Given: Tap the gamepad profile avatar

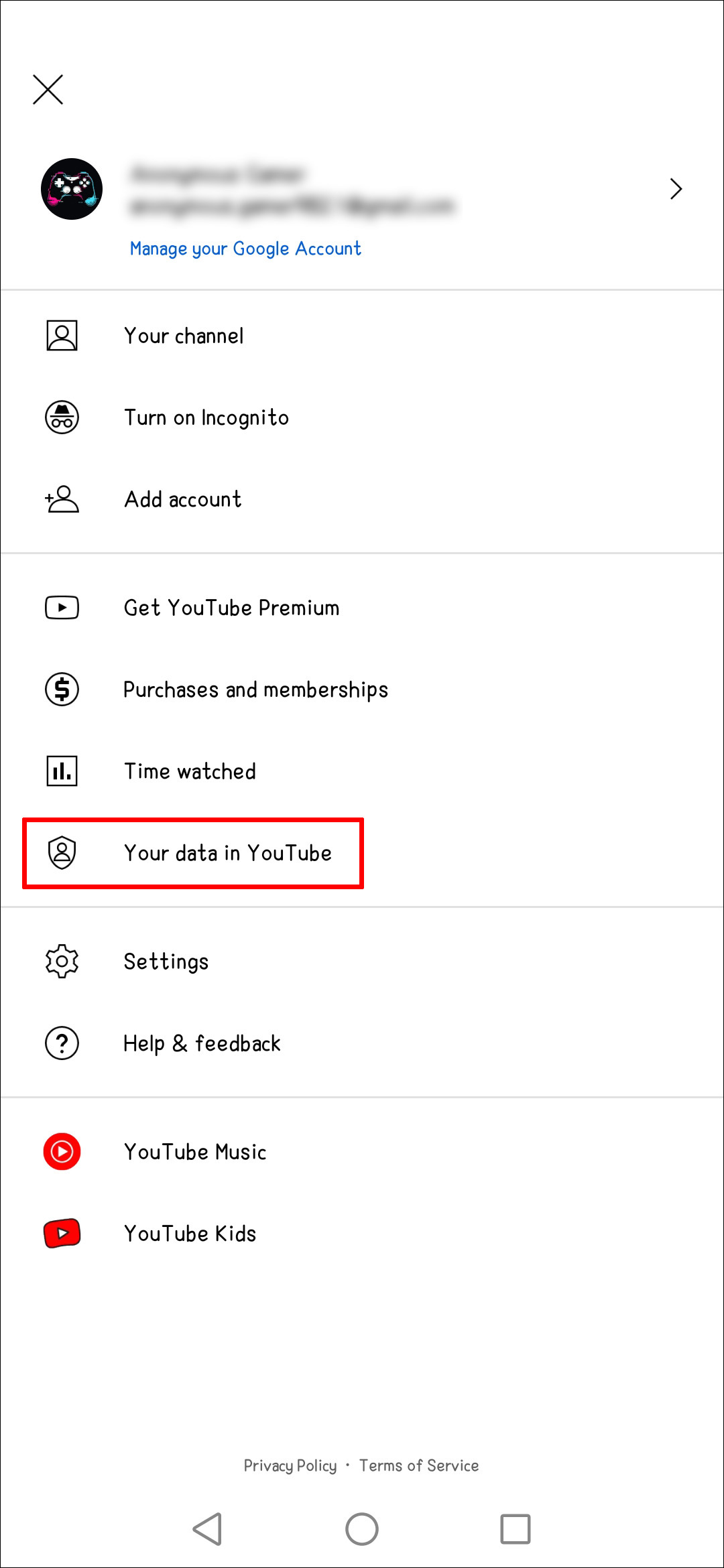Looking at the screenshot, I should [x=72, y=189].
